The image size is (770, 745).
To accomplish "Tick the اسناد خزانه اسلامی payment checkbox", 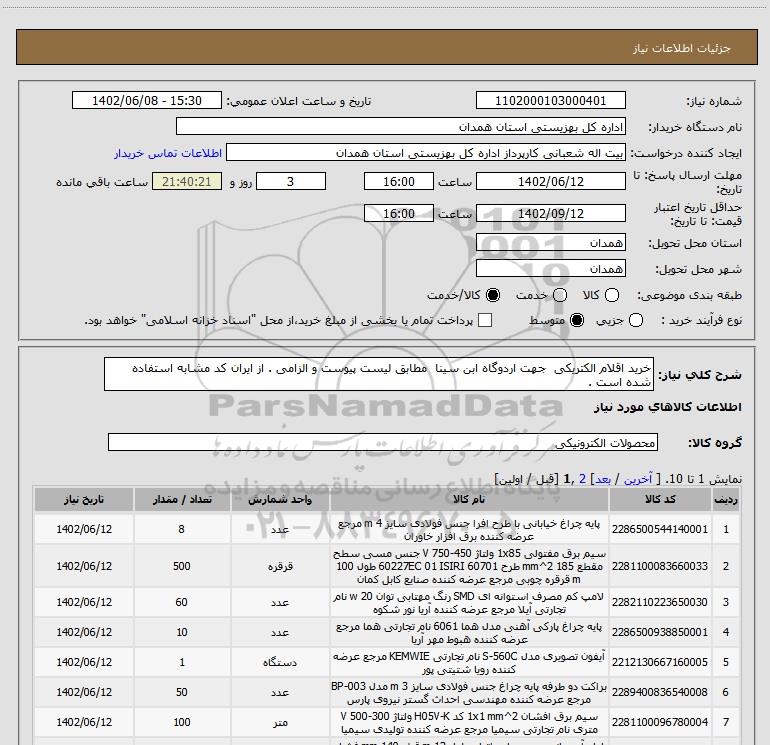I will point(485,320).
